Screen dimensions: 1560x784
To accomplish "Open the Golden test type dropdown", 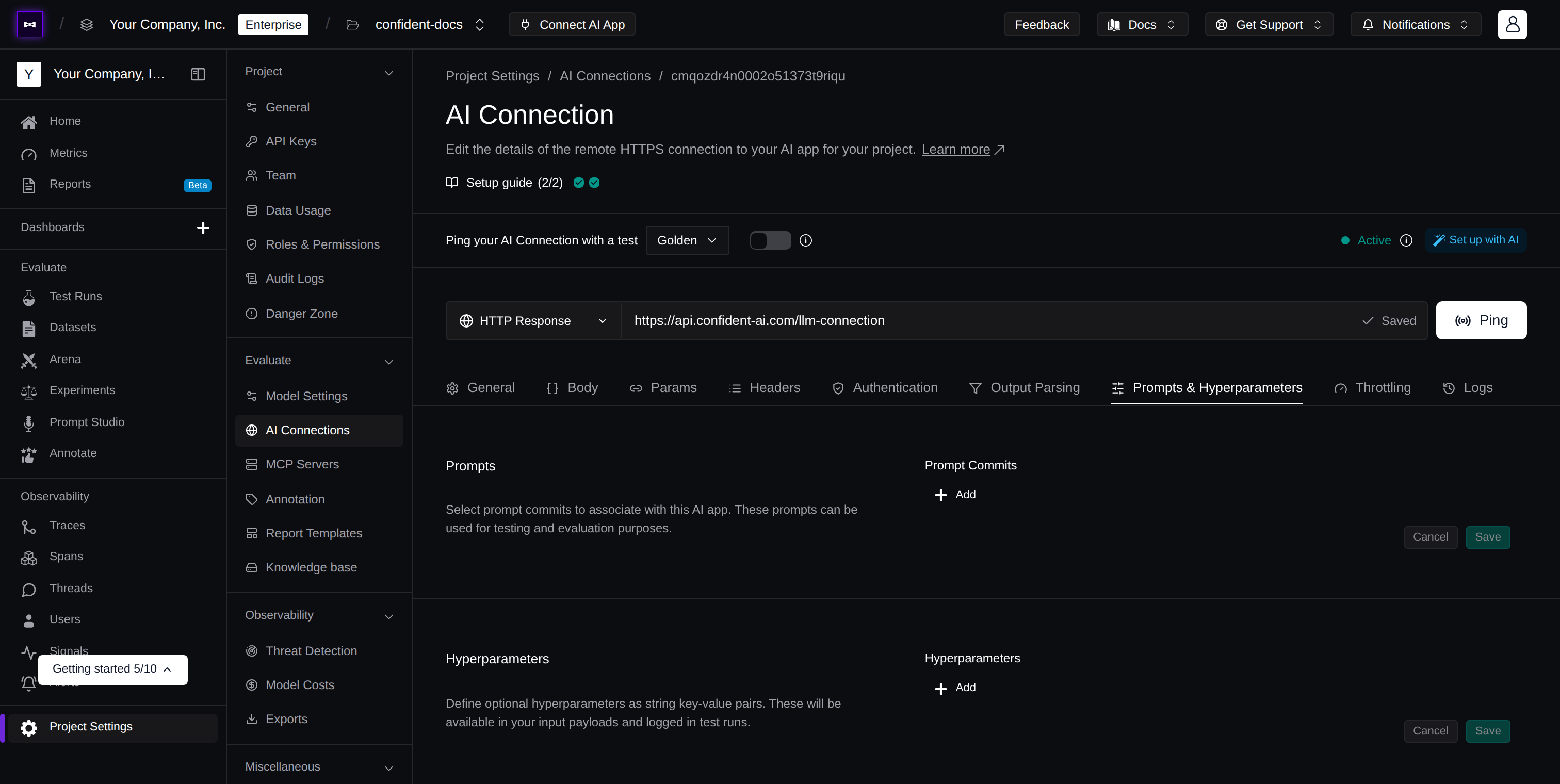I will 687,240.
